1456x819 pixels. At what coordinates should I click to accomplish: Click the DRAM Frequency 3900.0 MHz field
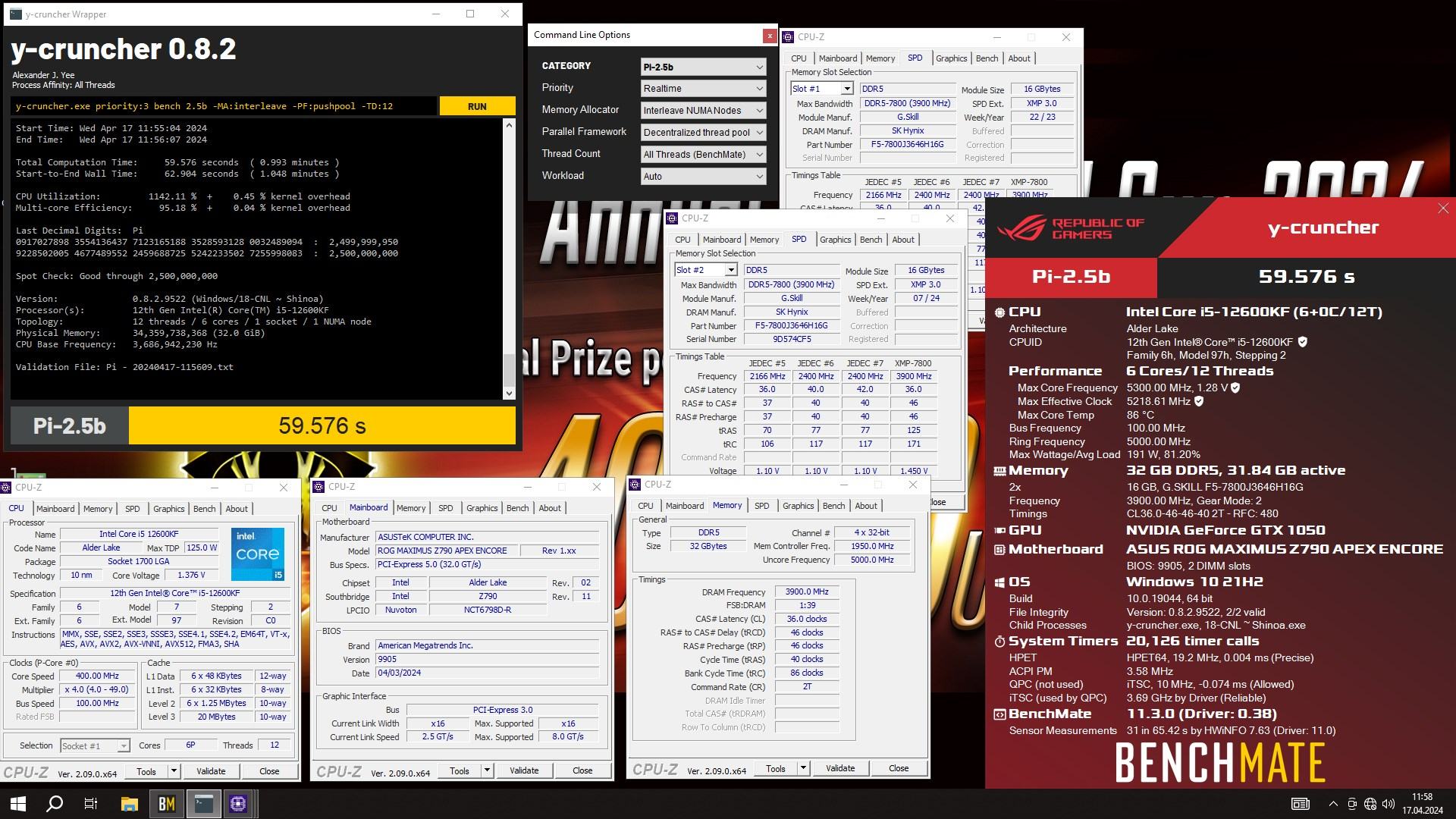[x=807, y=592]
